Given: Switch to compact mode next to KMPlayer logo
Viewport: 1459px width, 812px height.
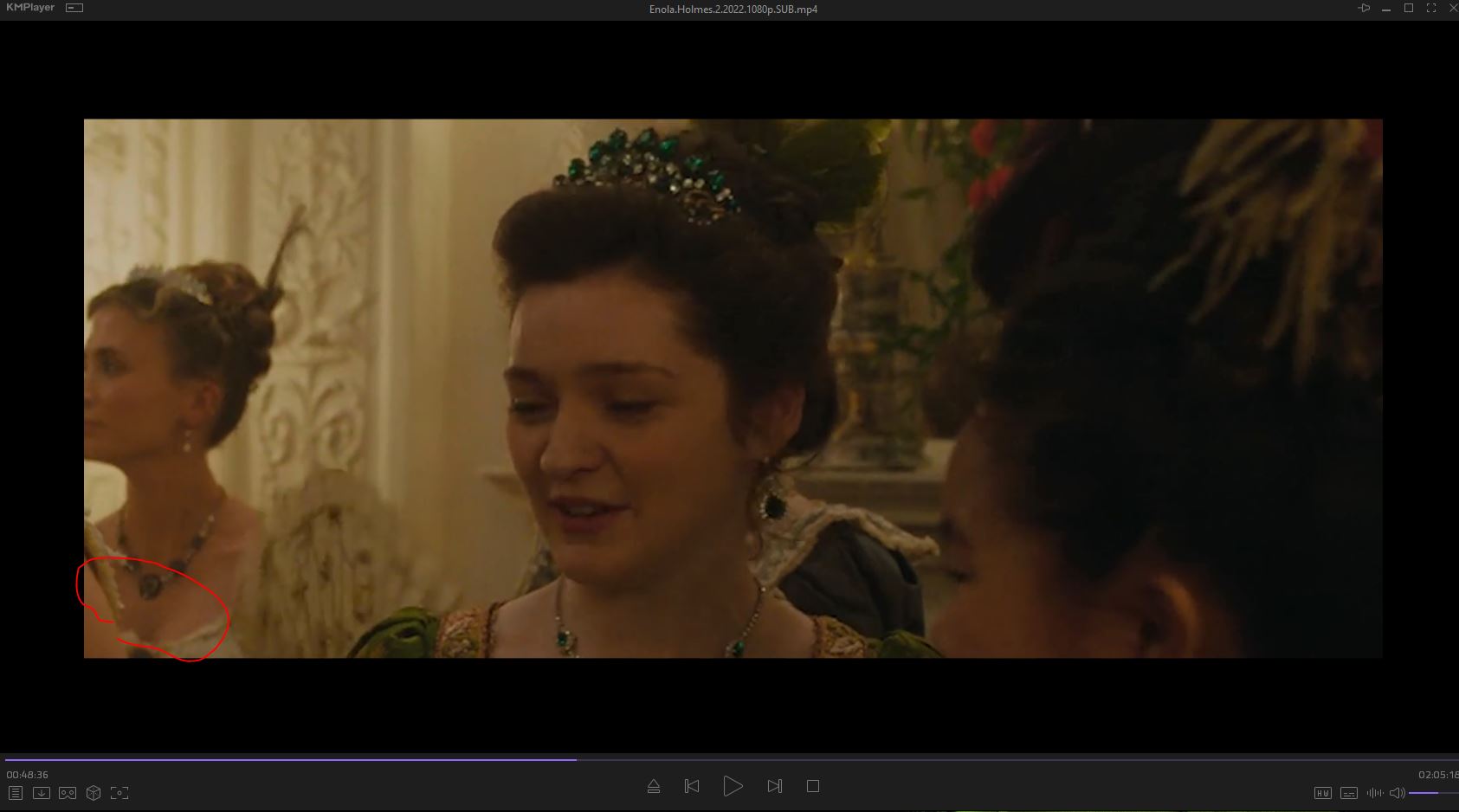Looking at the screenshot, I should pyautogui.click(x=75, y=8).
